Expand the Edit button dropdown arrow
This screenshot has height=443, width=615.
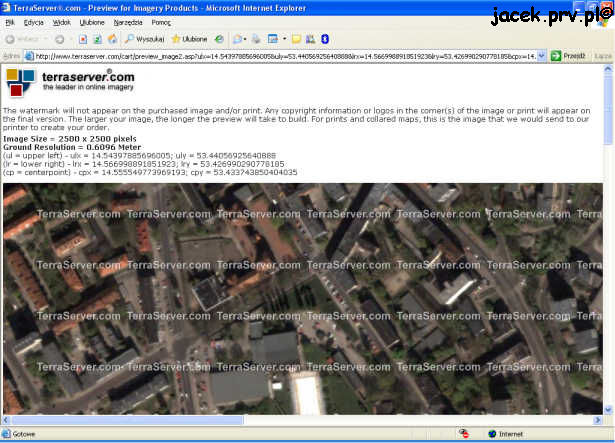tap(284, 39)
